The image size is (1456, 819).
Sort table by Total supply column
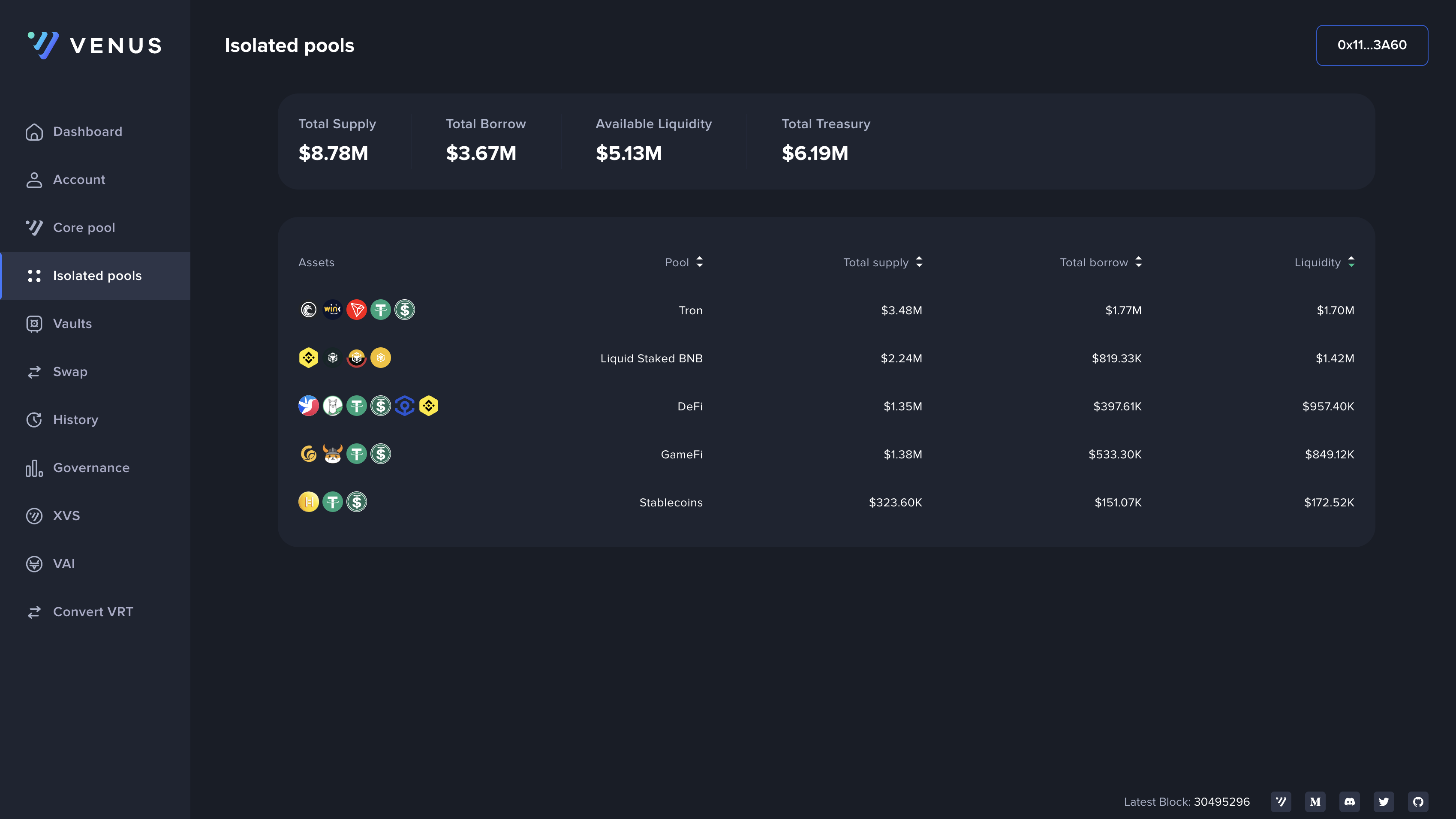[x=882, y=262]
